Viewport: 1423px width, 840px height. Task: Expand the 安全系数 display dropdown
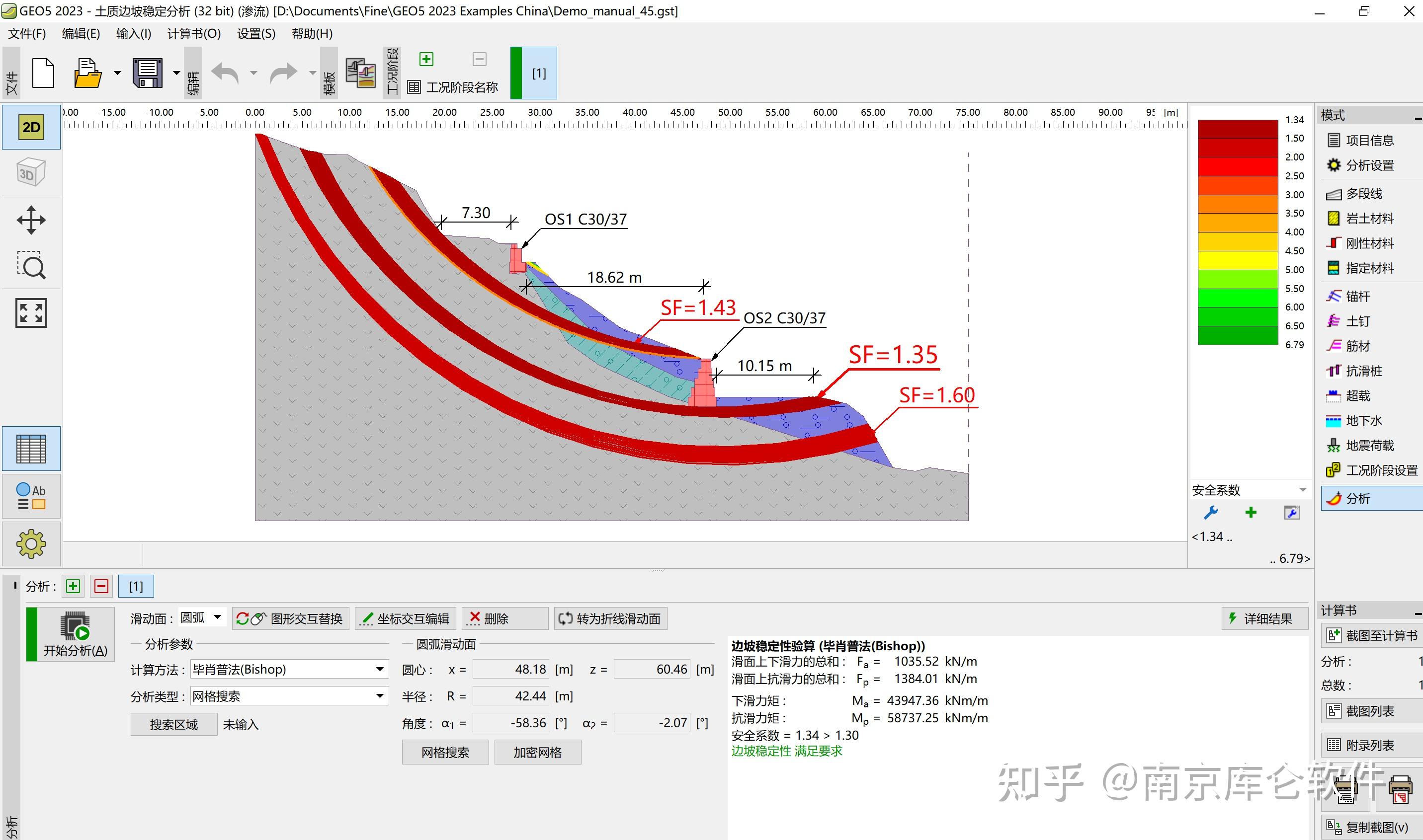(1302, 489)
